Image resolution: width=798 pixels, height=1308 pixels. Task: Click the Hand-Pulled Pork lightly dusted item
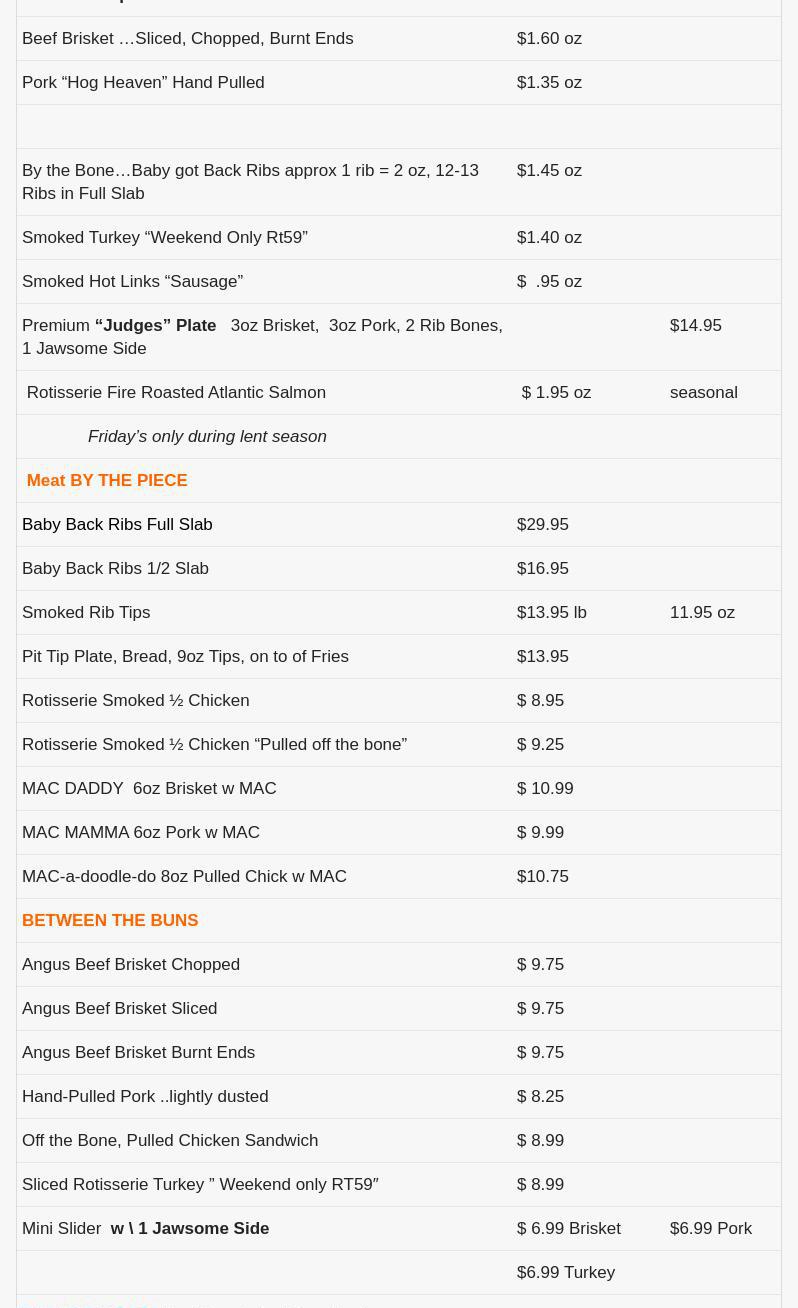(145, 1096)
